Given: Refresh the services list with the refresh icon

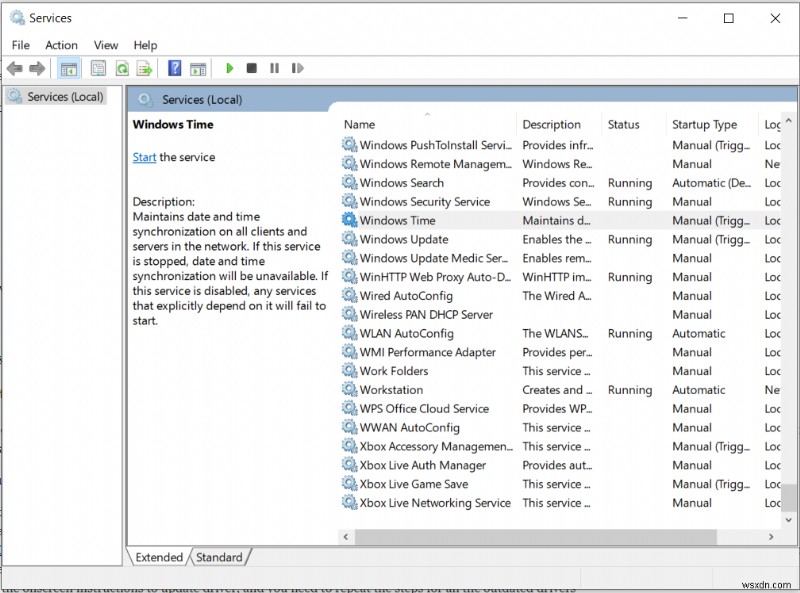Looking at the screenshot, I should click(122, 68).
